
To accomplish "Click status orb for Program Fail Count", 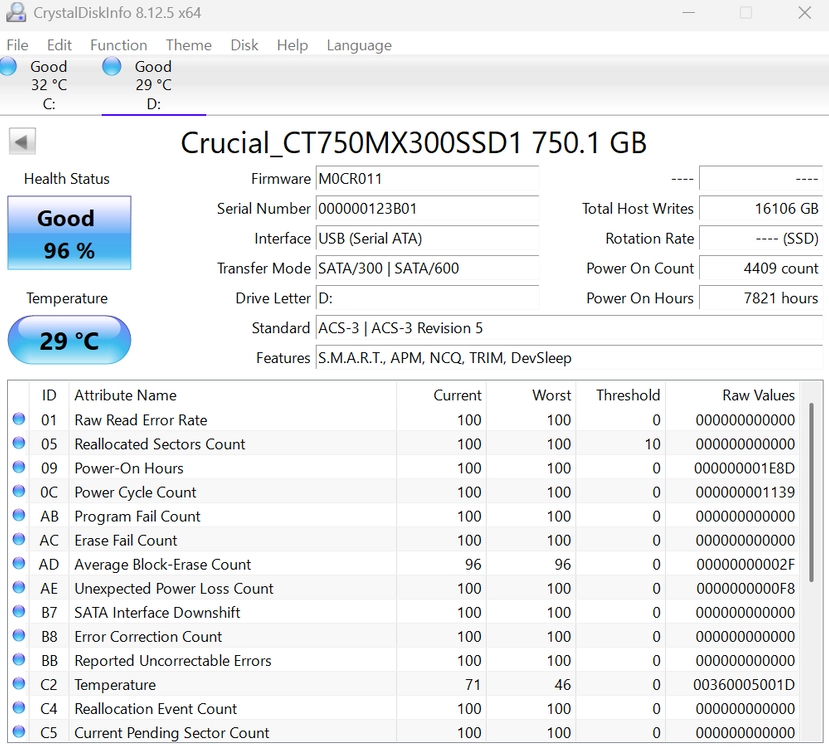I will point(19,515).
